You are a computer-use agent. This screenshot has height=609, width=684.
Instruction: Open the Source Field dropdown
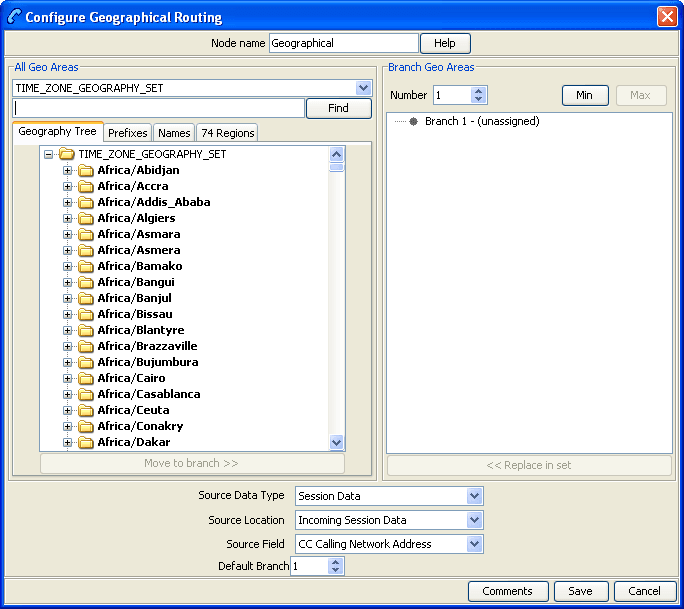(x=474, y=544)
